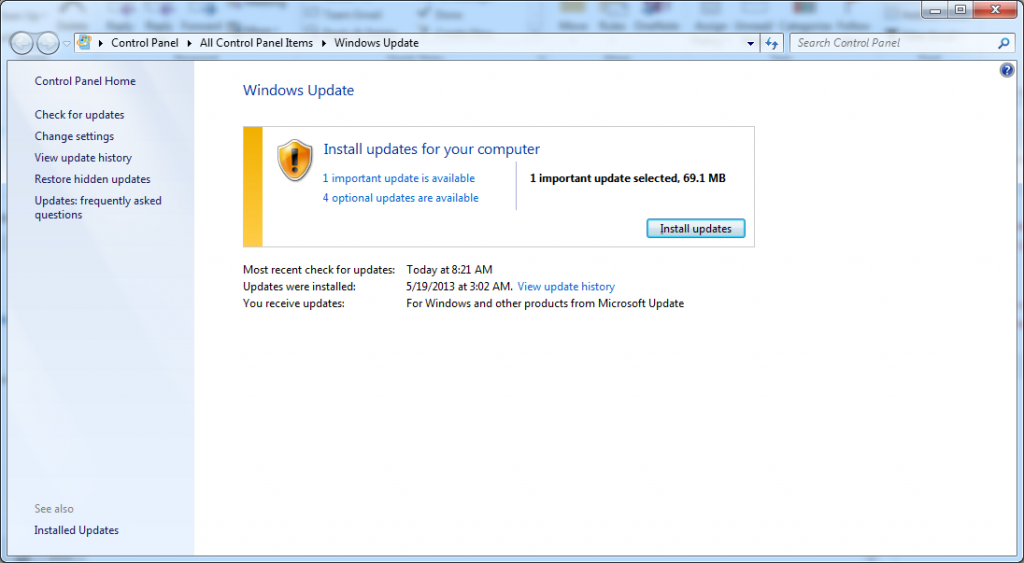Click the Forward navigation arrow button

[47, 43]
